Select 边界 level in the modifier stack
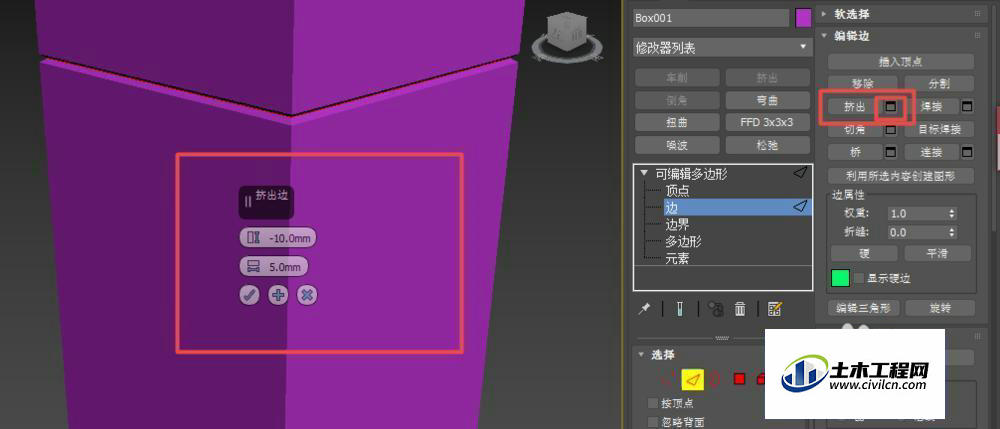Screen dimensions: 1000x429 coord(677,224)
